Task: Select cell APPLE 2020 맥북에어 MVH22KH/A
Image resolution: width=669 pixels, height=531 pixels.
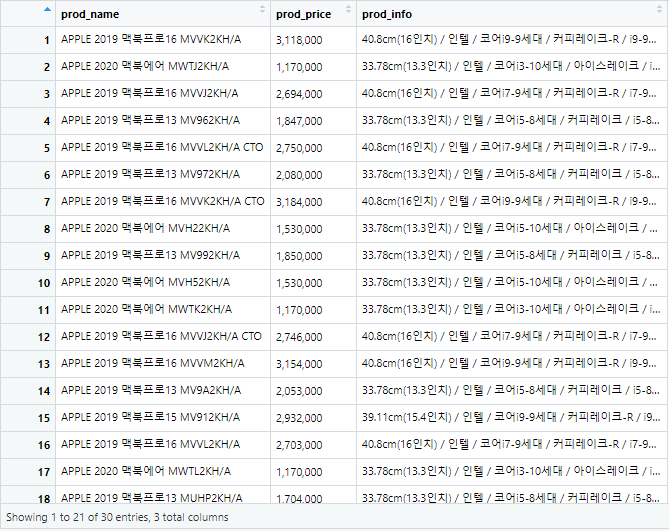Action: [163, 229]
